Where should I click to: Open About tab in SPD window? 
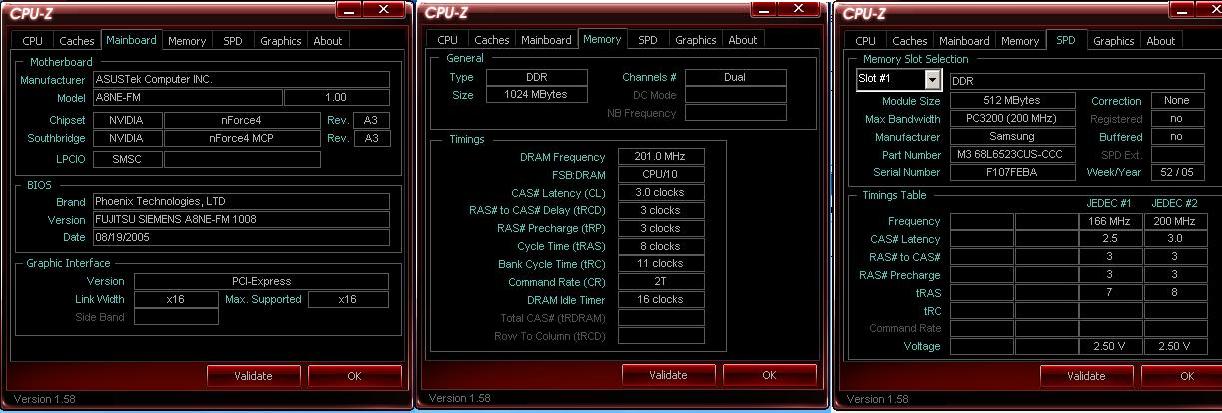1161,41
